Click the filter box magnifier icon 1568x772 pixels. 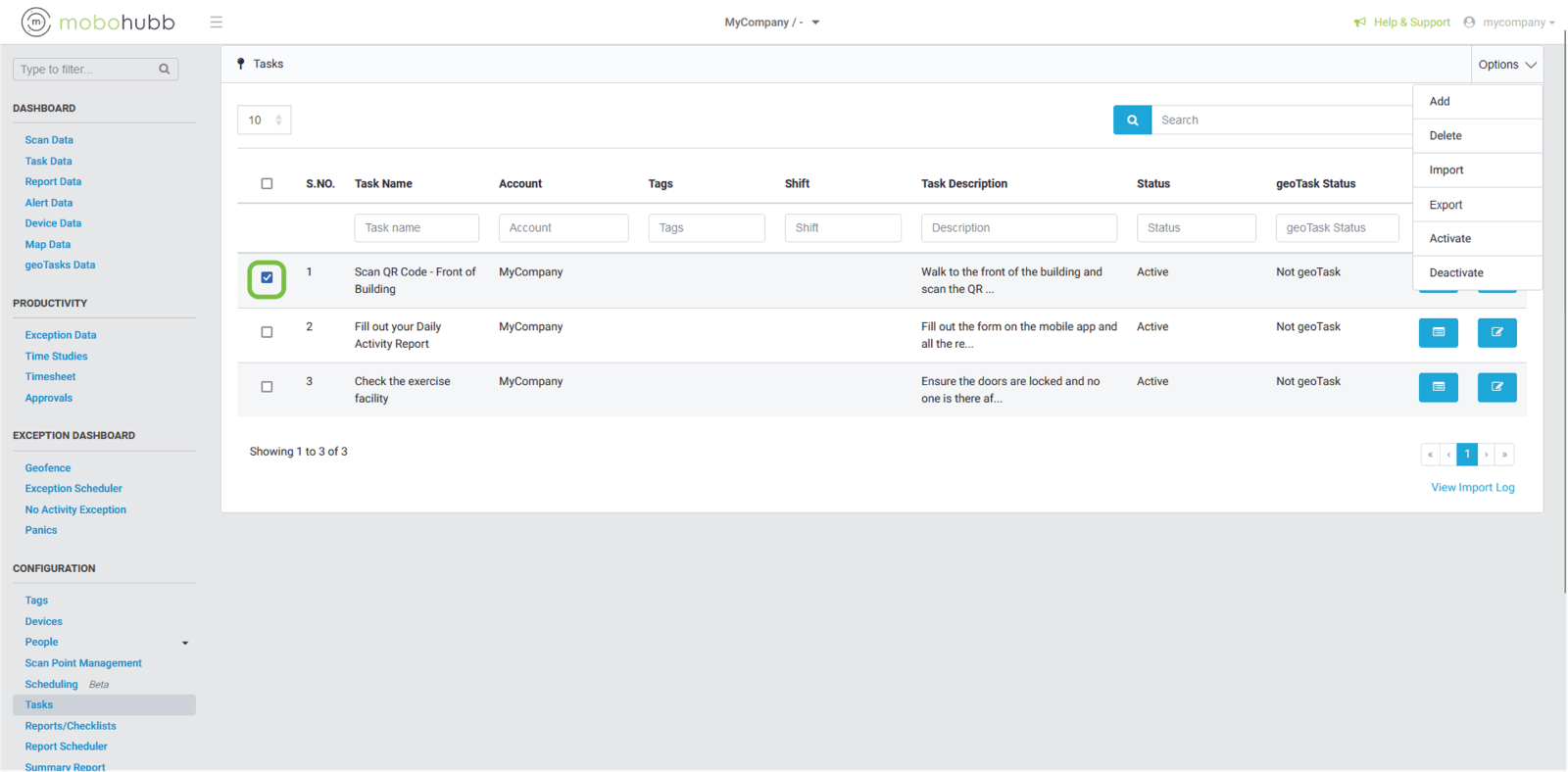(x=164, y=69)
